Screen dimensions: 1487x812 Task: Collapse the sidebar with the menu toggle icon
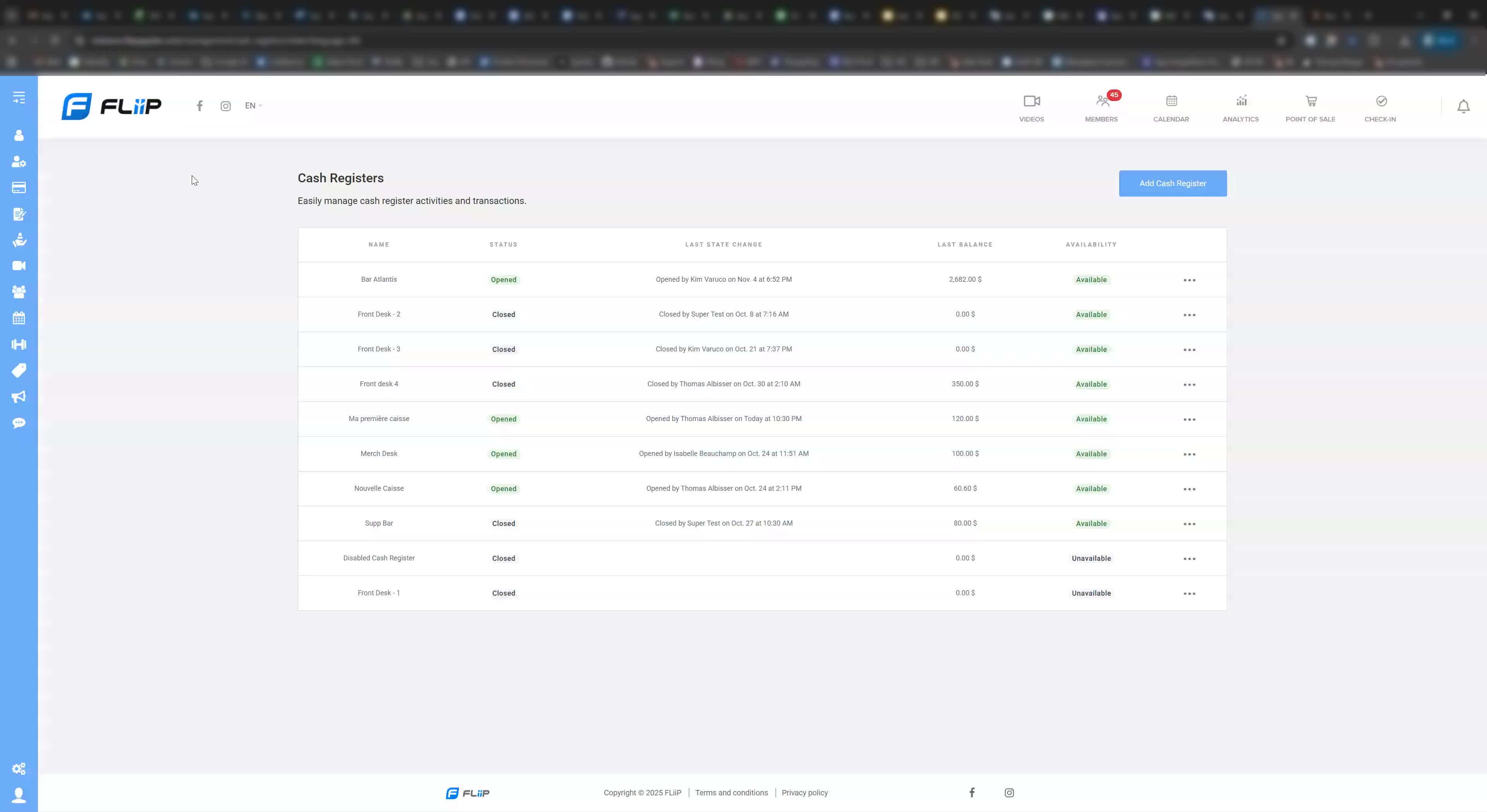pos(19,98)
